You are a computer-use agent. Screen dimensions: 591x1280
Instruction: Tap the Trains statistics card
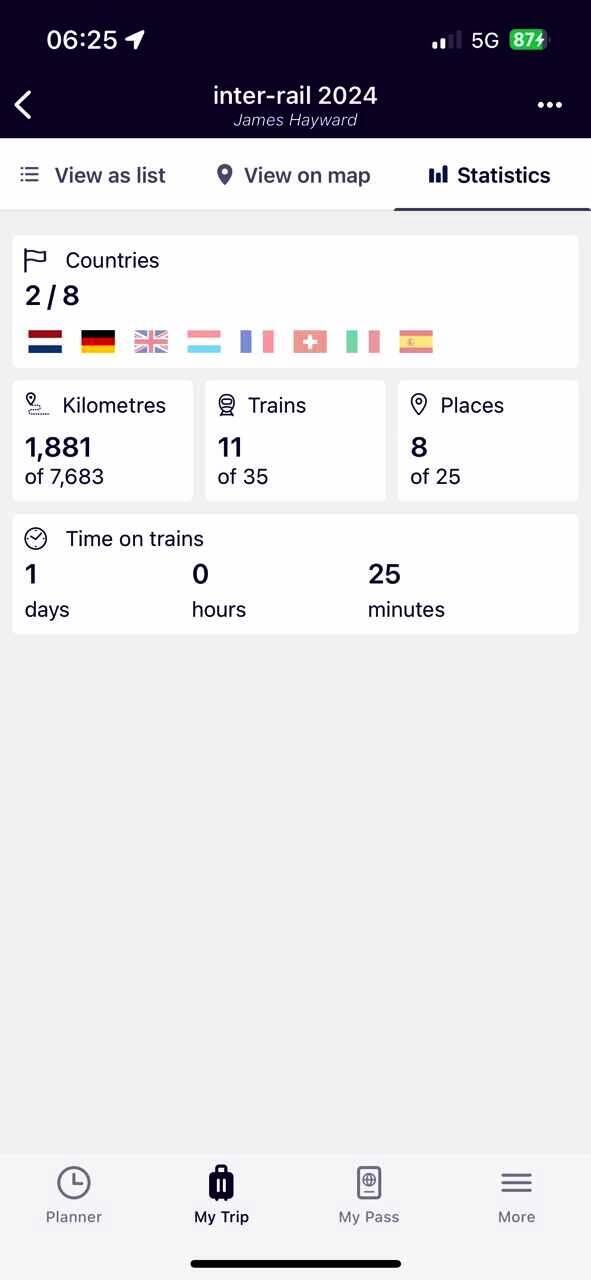click(295, 440)
